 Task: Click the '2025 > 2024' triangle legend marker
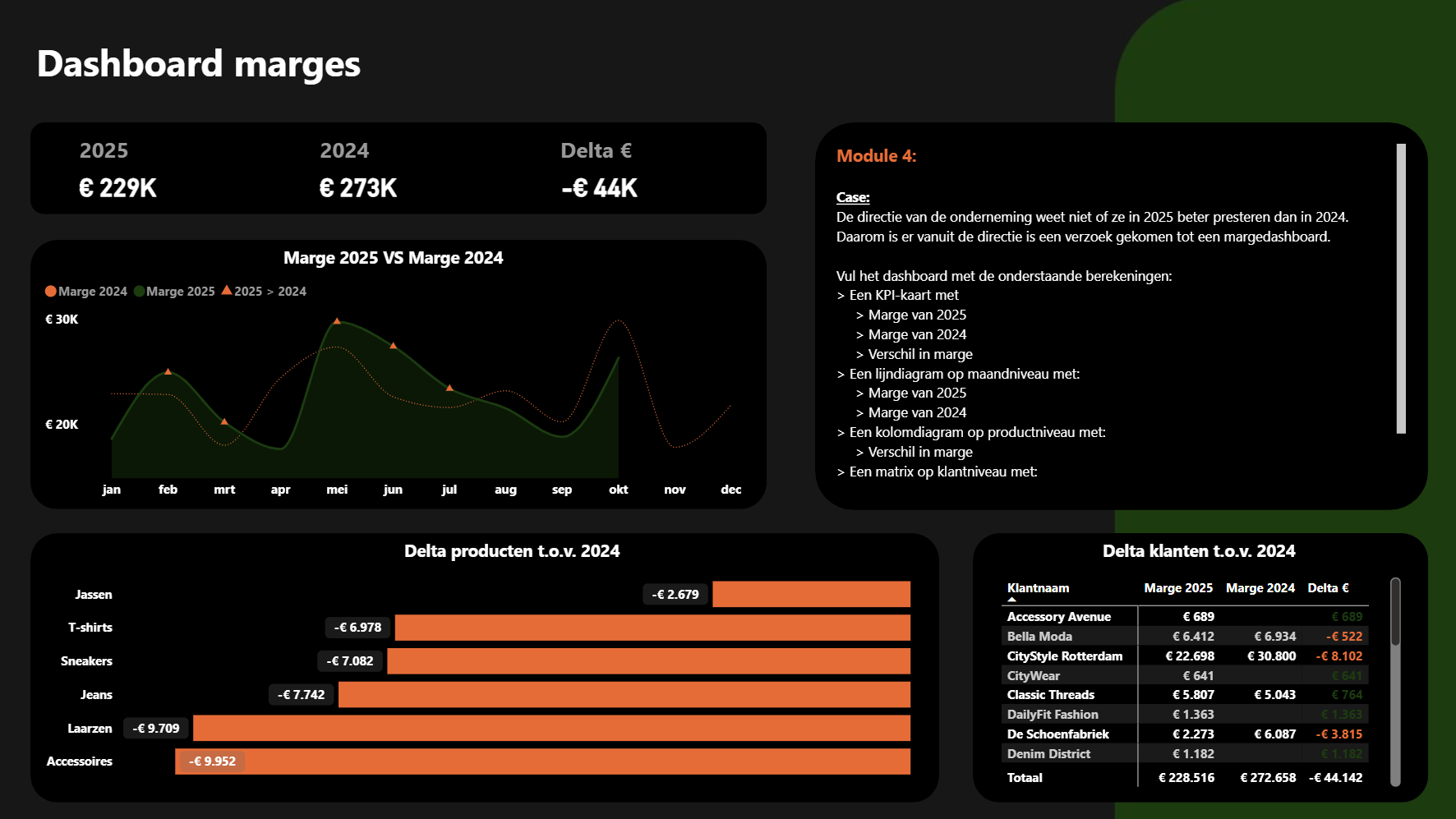point(227,291)
